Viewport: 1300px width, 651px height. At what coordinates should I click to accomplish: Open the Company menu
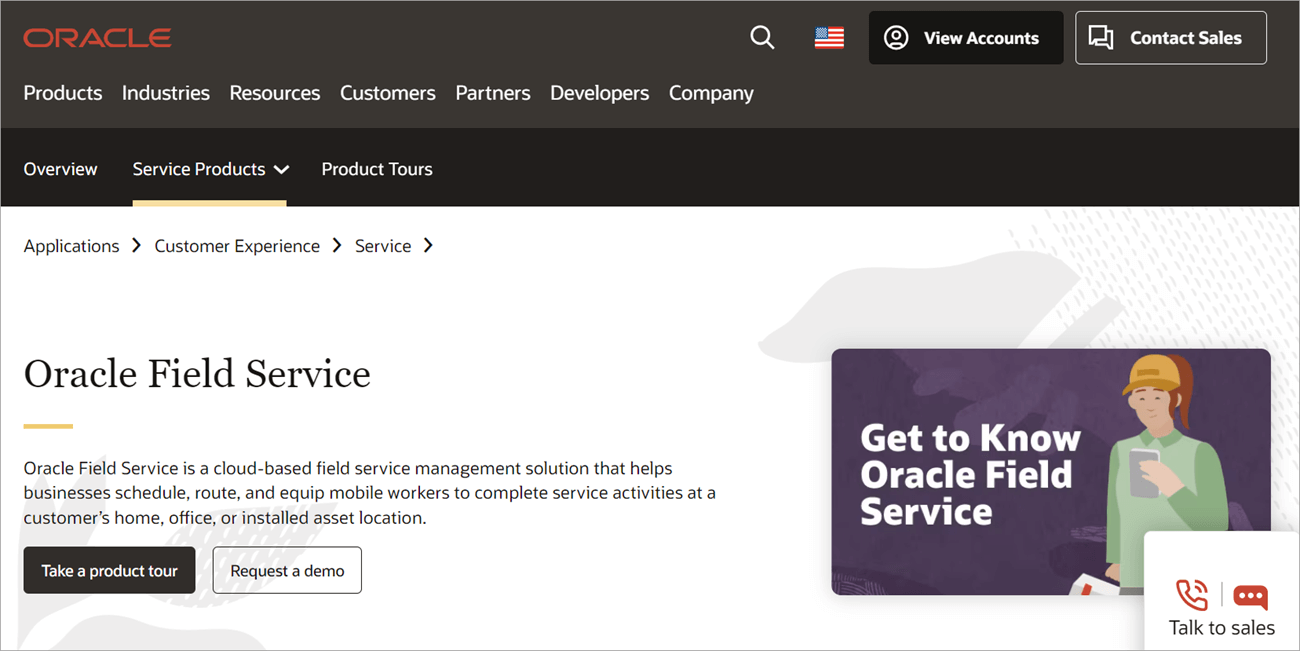pyautogui.click(x=711, y=93)
